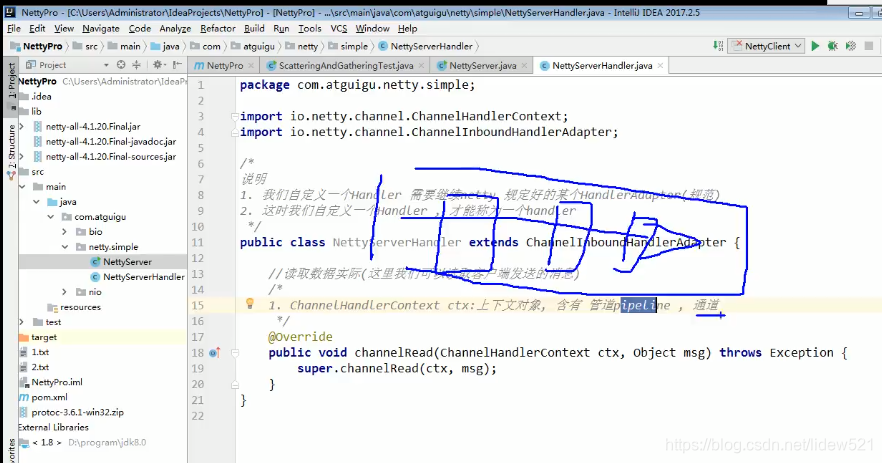Click the Make Project build icon

[718, 46]
